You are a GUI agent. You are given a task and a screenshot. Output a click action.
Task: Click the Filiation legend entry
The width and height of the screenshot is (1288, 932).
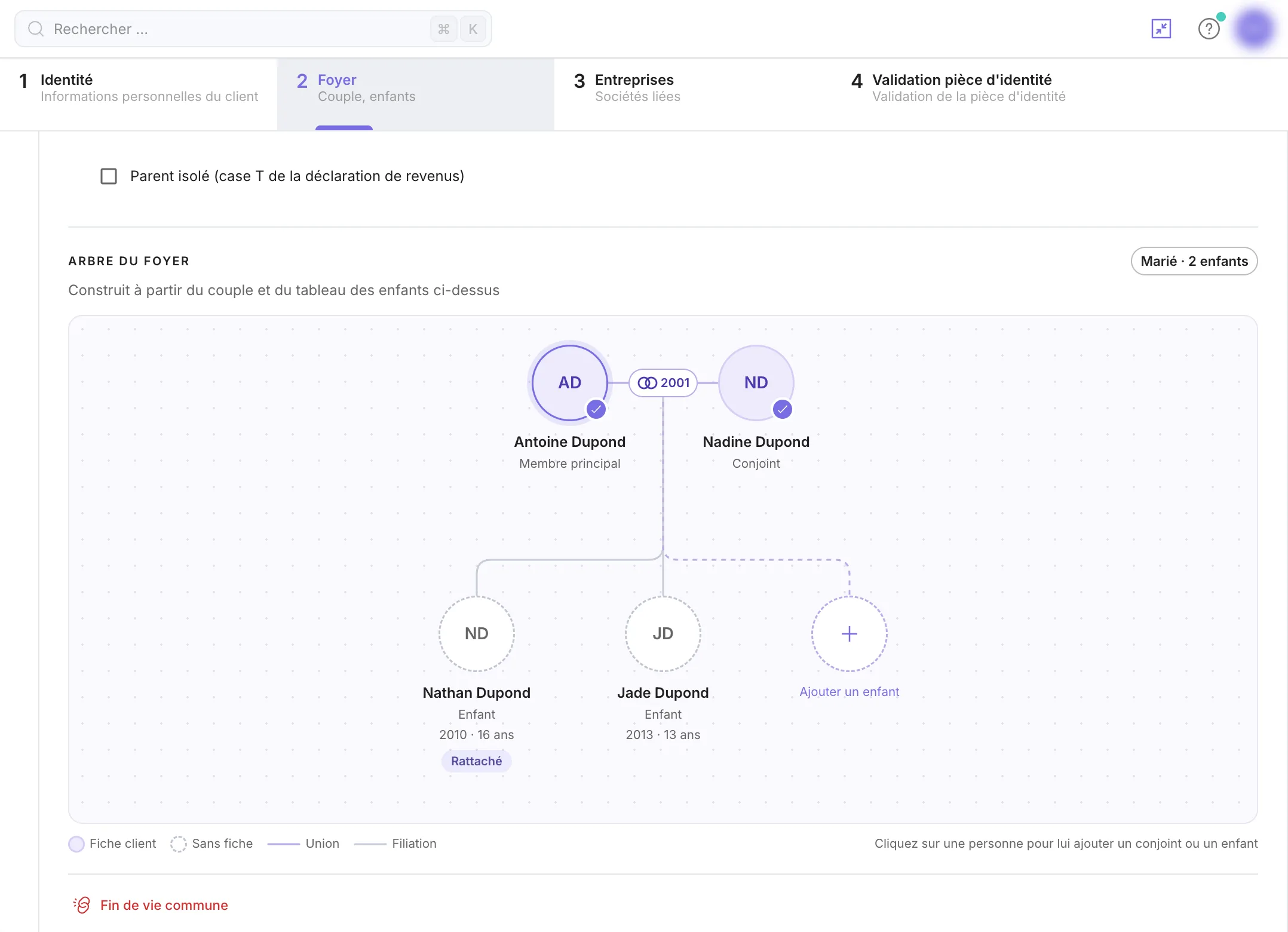pyautogui.click(x=395, y=844)
